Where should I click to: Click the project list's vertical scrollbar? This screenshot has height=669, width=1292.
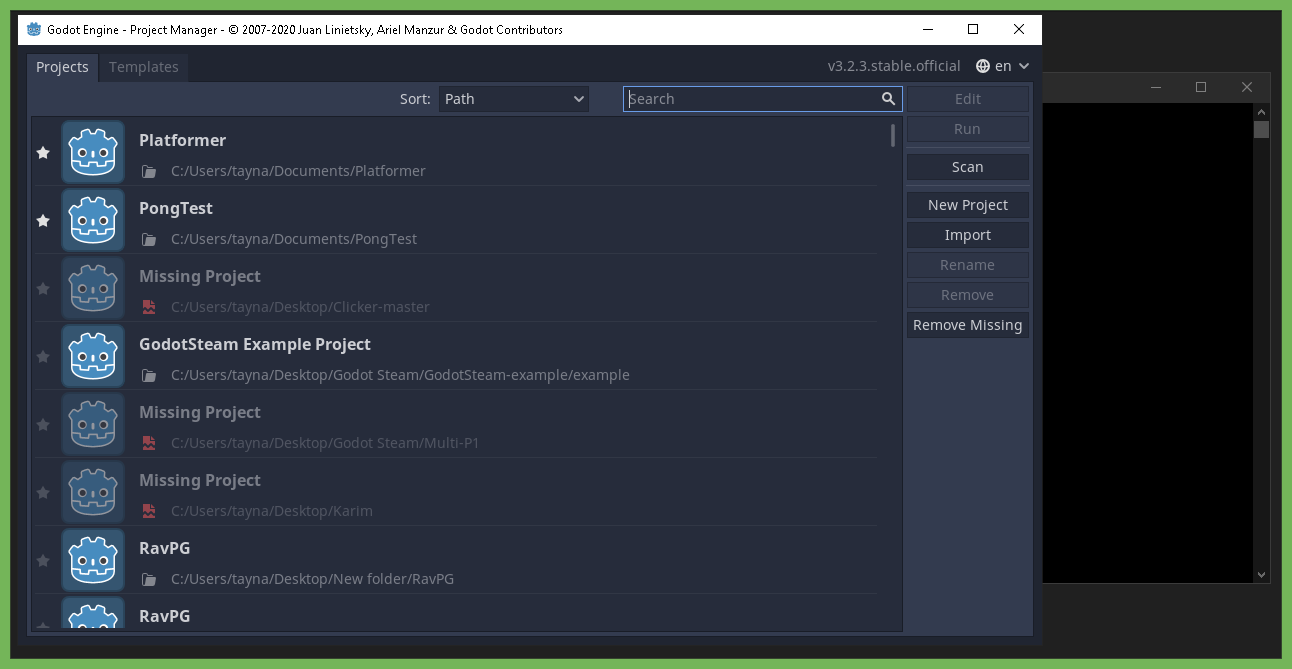click(x=893, y=135)
